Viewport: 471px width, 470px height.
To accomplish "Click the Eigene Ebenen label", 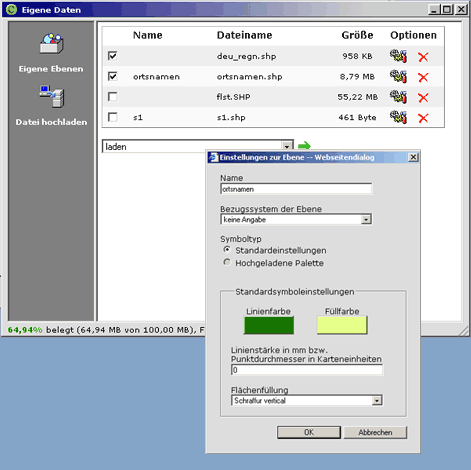I will point(51,69).
